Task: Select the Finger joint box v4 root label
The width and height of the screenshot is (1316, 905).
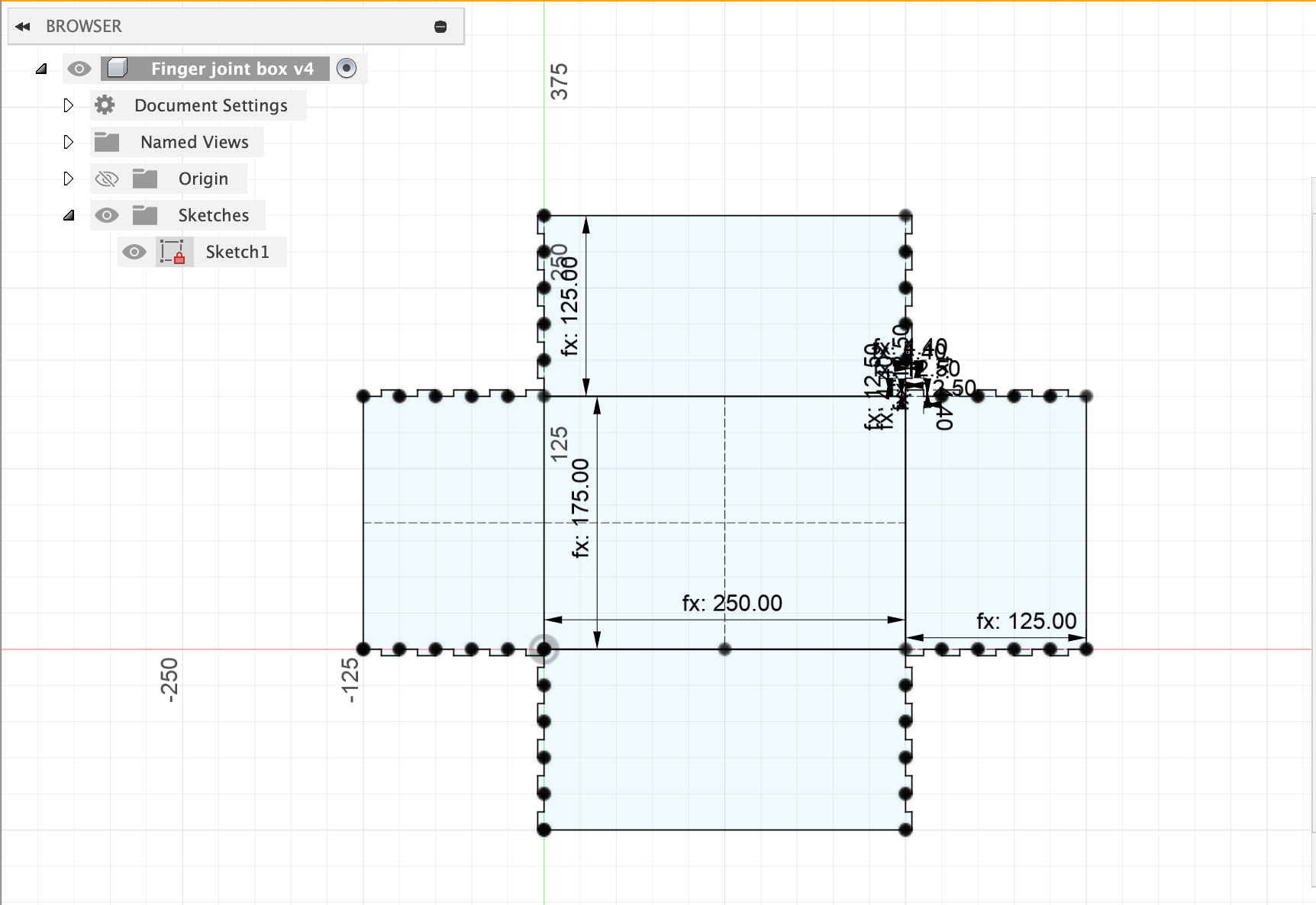Action: (232, 69)
